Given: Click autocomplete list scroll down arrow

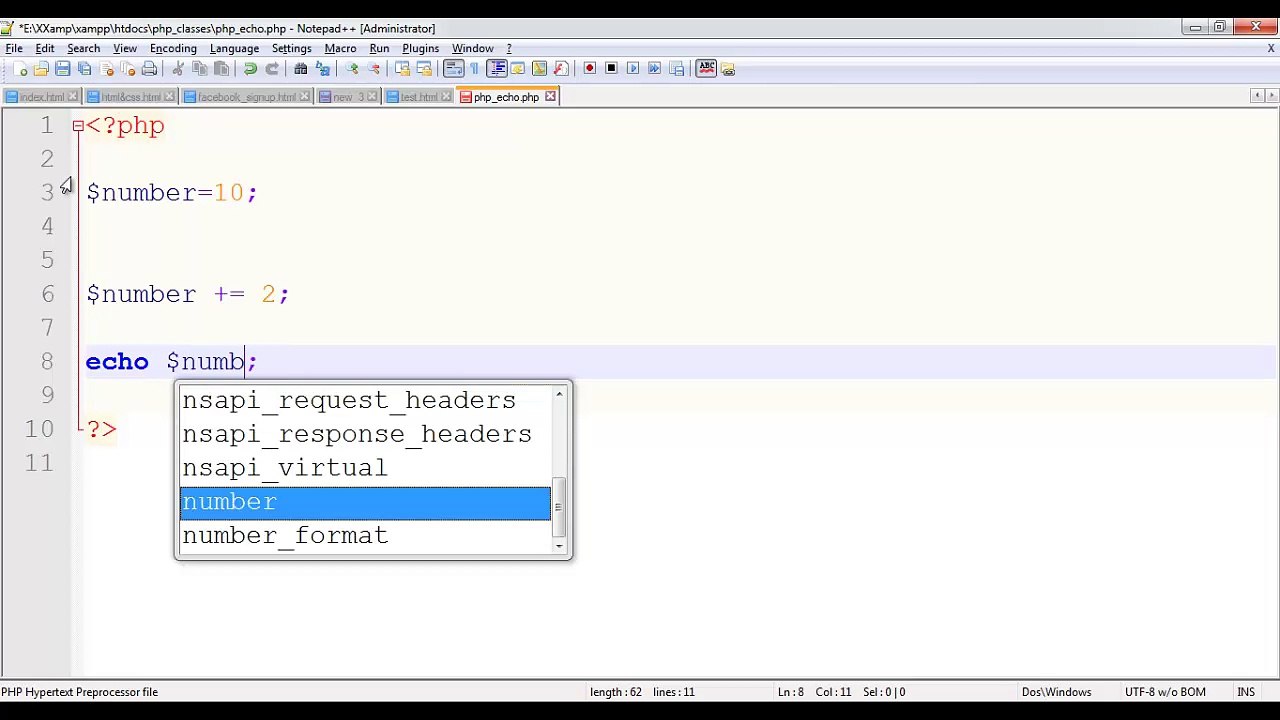Looking at the screenshot, I should click(559, 546).
